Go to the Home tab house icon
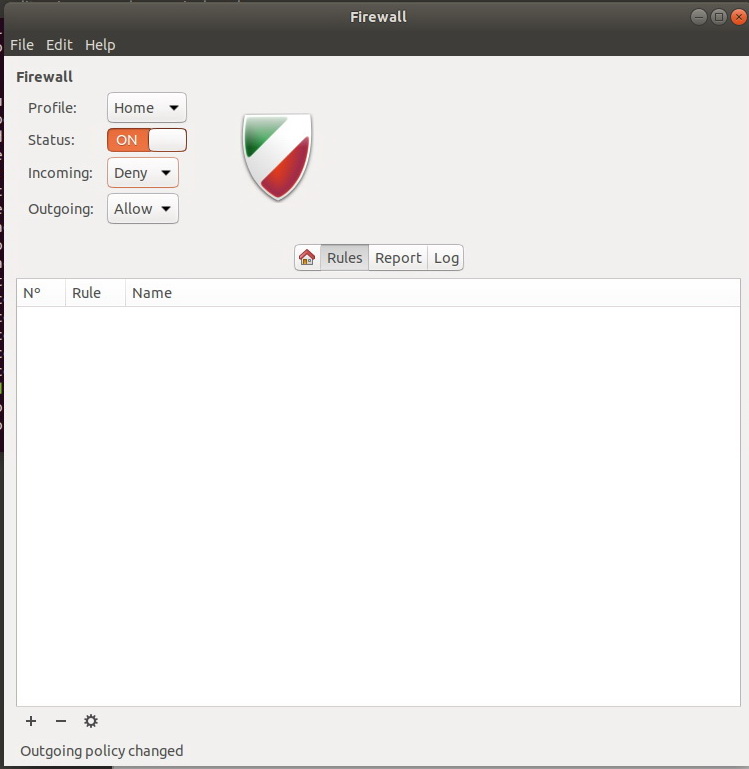This screenshot has width=749, height=769. [x=307, y=257]
